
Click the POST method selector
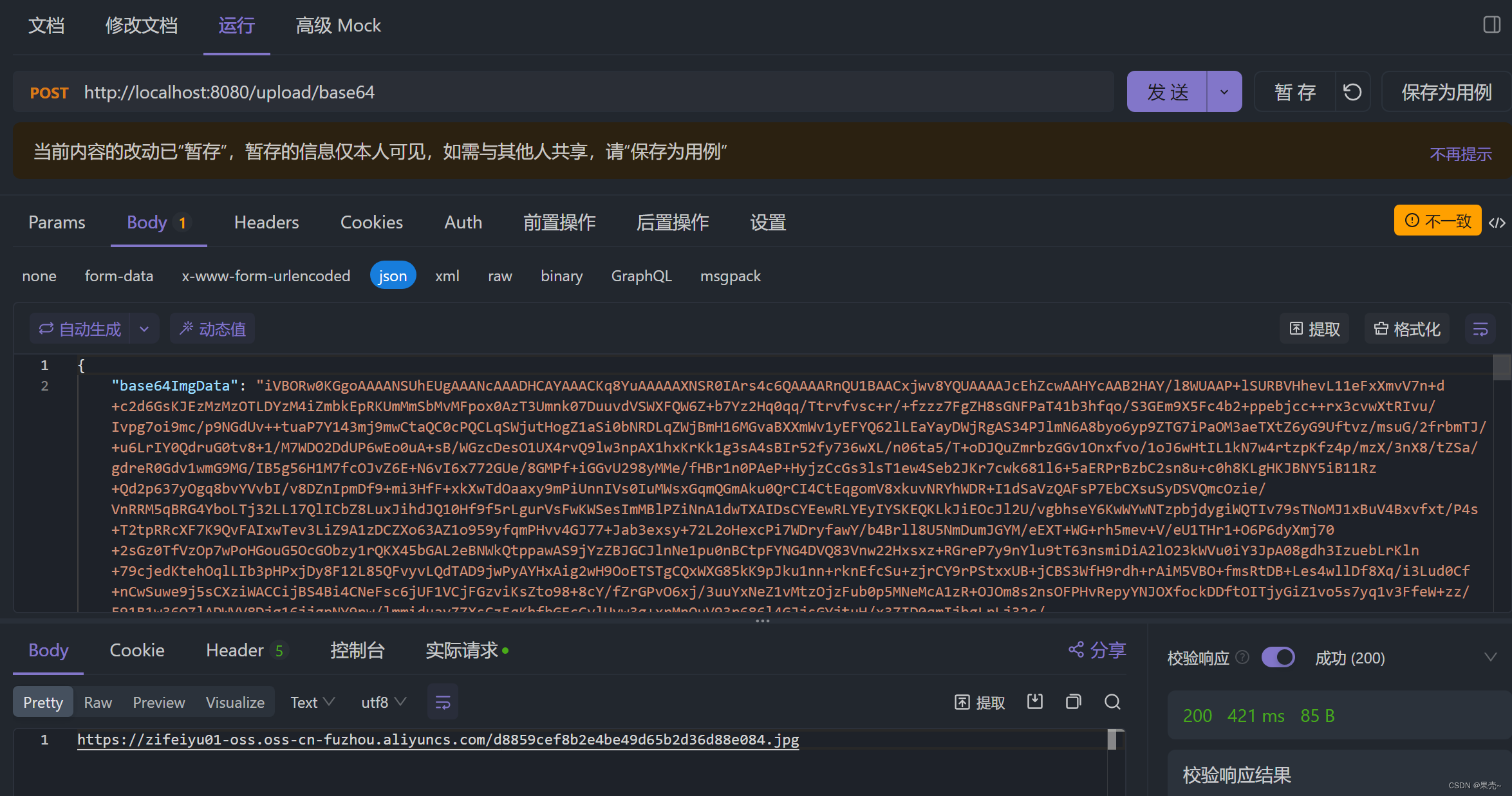point(49,93)
